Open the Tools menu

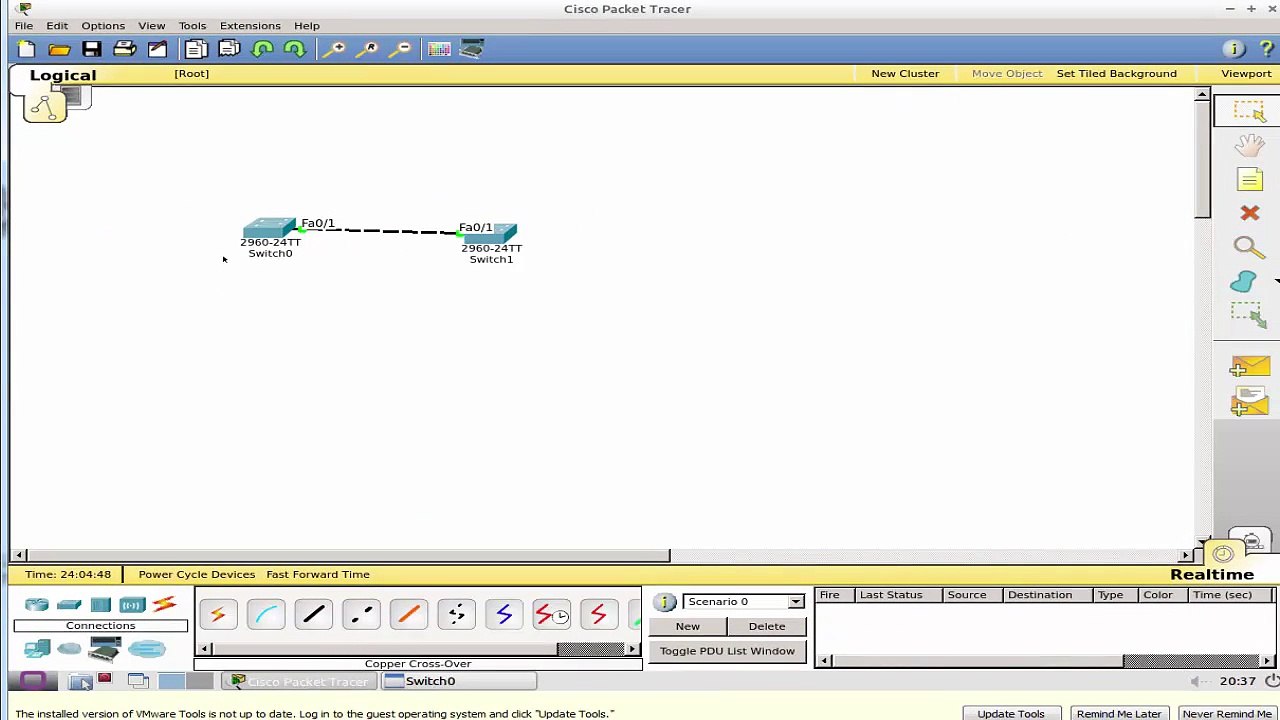pos(192,26)
